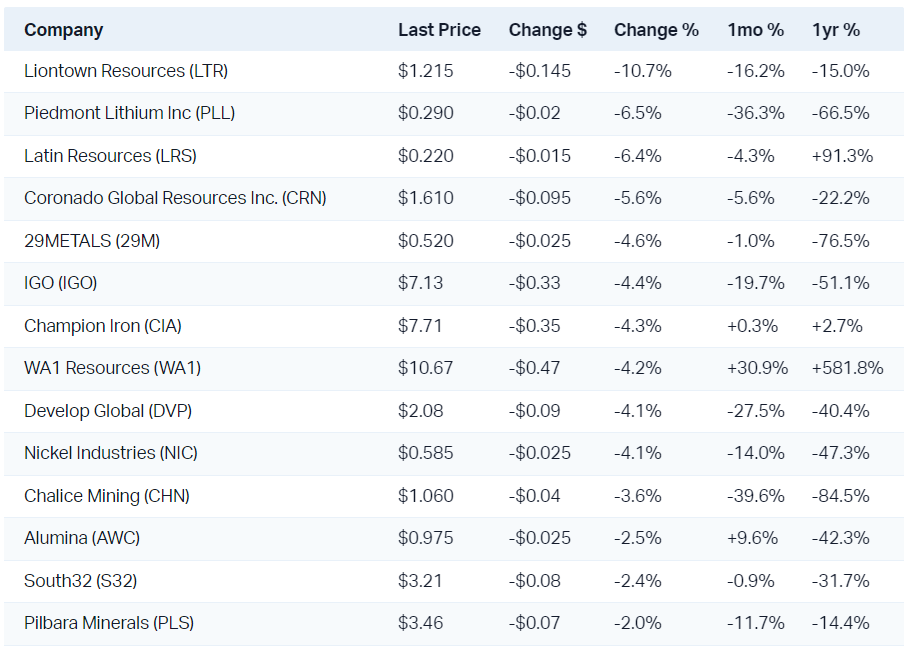Sort by the 1yr % column header

click(836, 30)
